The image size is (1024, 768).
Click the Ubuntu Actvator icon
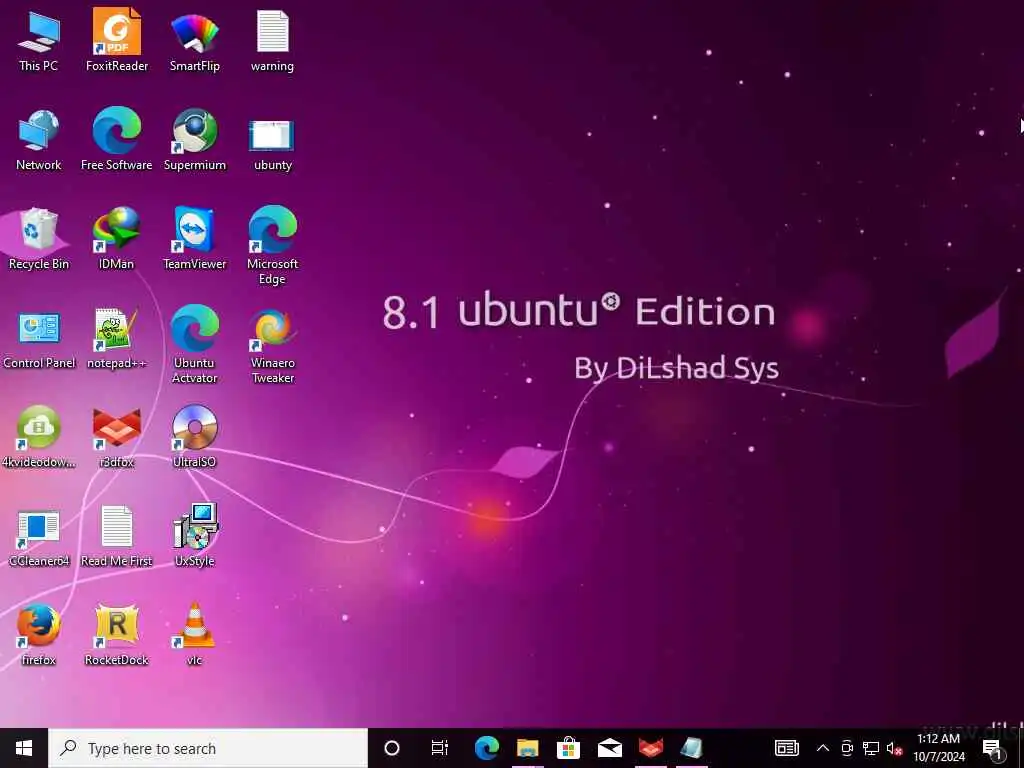tap(195, 344)
